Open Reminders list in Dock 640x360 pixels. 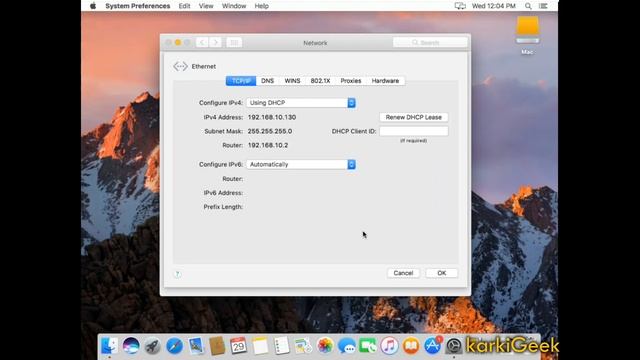(x=282, y=346)
